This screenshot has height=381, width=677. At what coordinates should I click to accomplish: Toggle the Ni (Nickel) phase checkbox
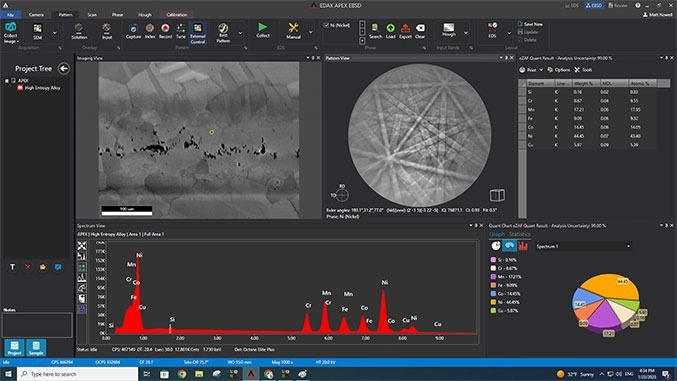coord(326,25)
